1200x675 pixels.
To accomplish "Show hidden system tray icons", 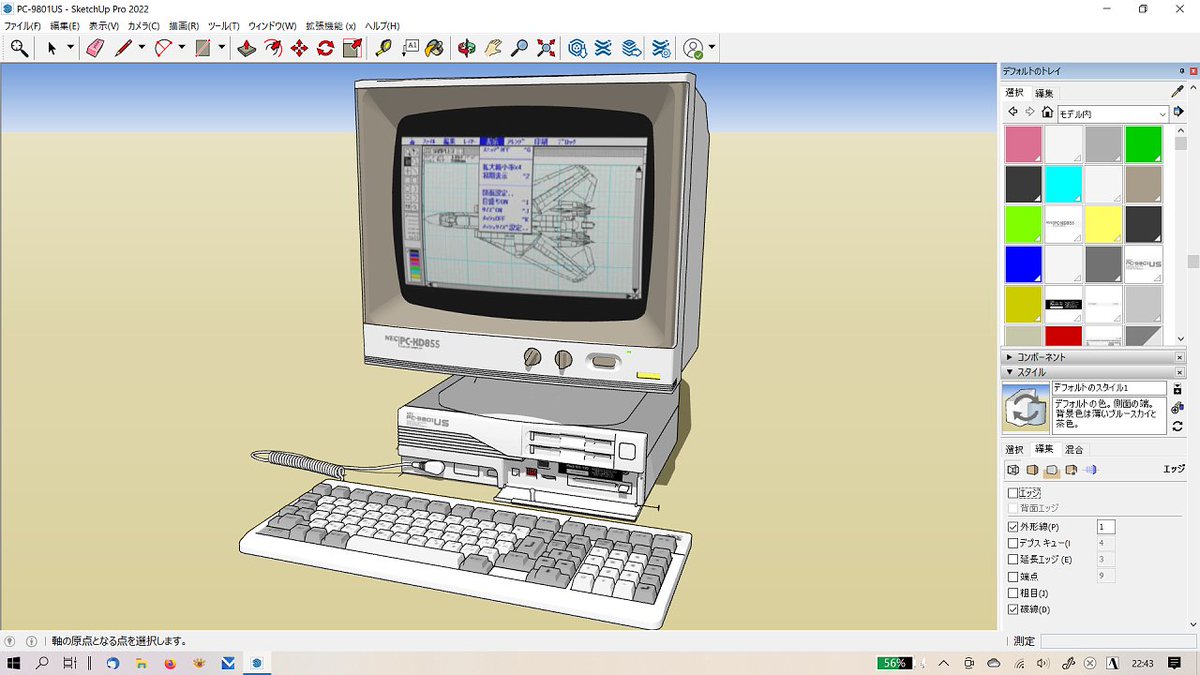I will click(x=944, y=663).
